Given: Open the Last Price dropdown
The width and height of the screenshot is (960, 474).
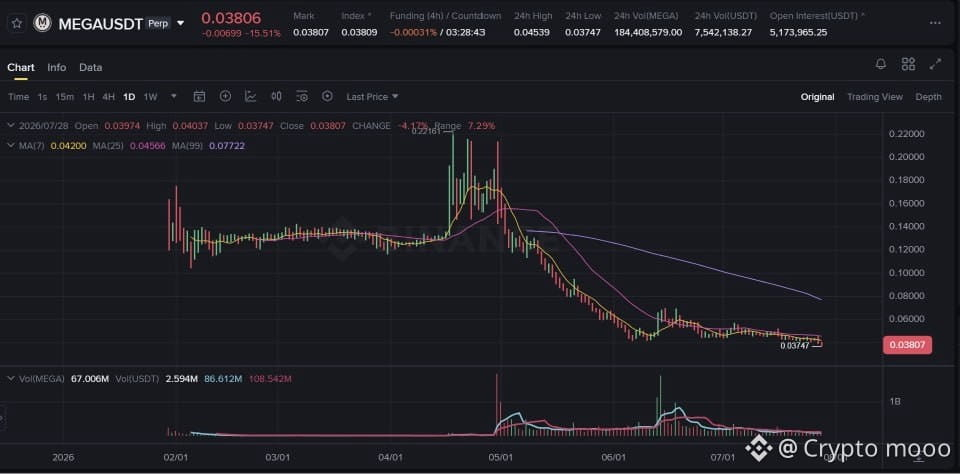Looking at the screenshot, I should [372, 97].
